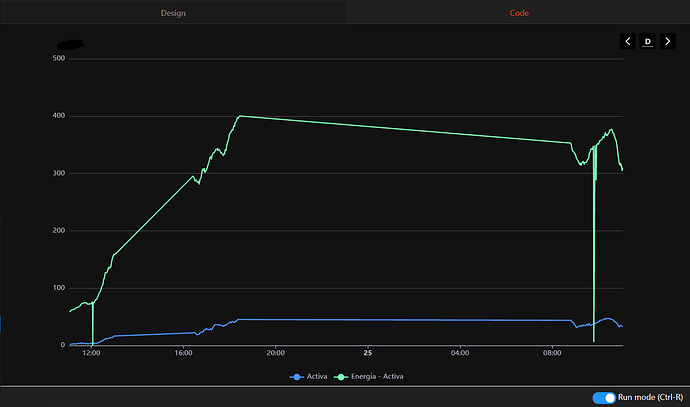Image resolution: width=690 pixels, height=407 pixels.
Task: Click the 500 y-axis value label
Action: (x=58, y=58)
